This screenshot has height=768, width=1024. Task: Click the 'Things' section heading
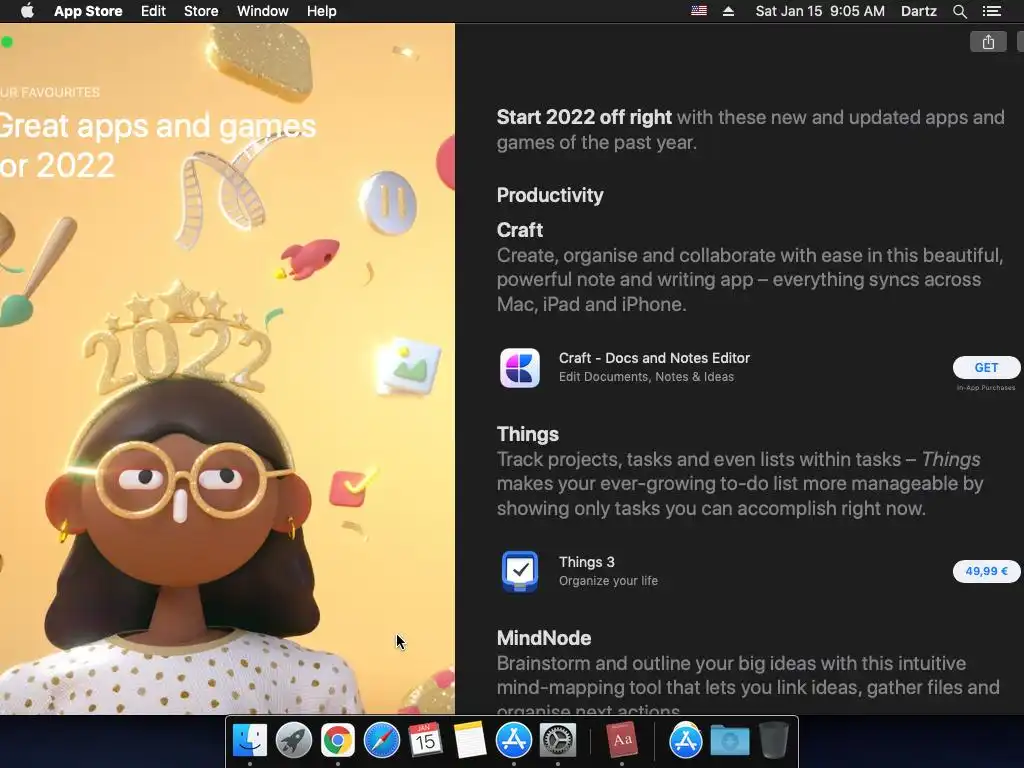tap(528, 434)
